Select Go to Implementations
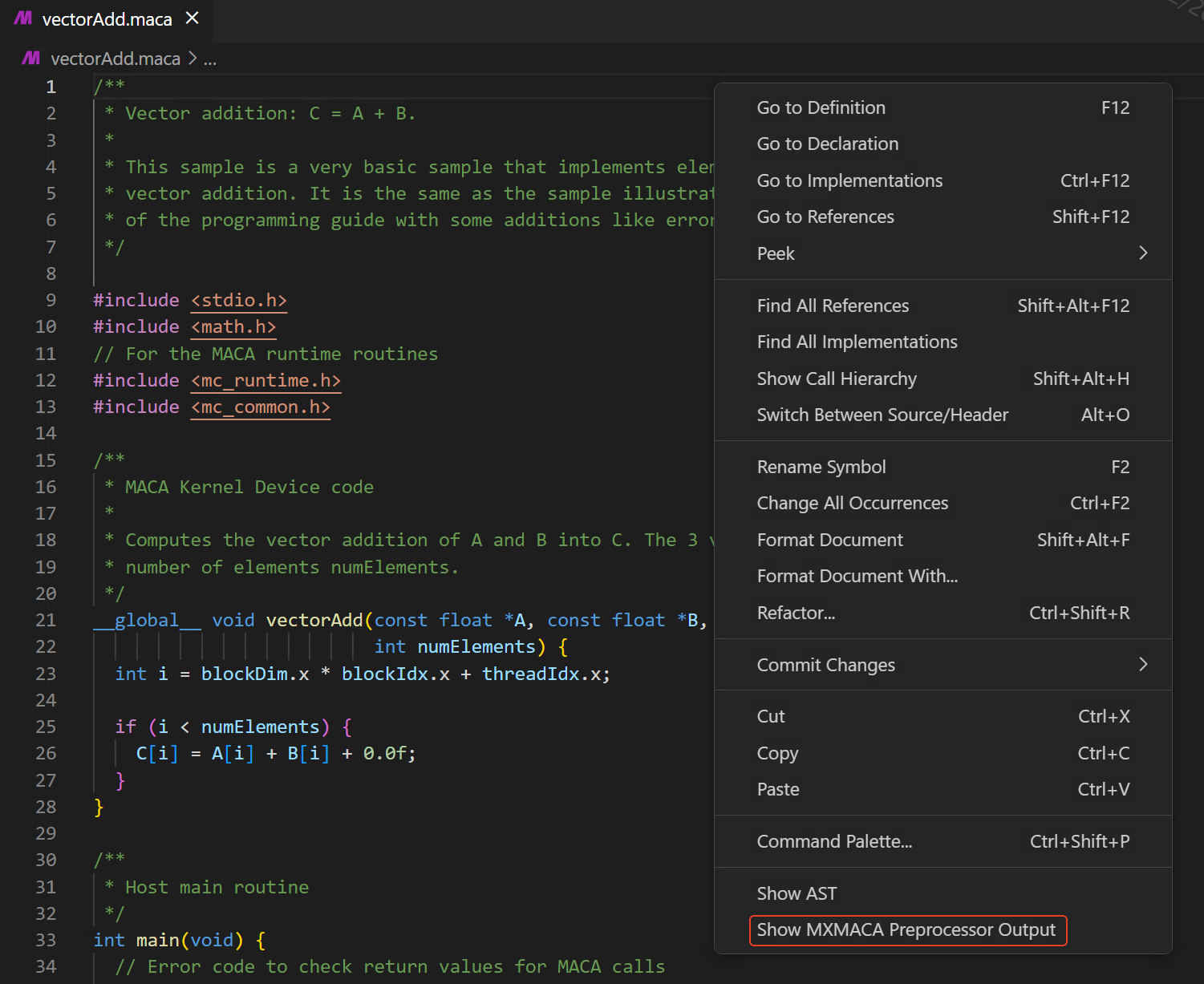Viewport: 1204px width, 984px height. (x=849, y=180)
